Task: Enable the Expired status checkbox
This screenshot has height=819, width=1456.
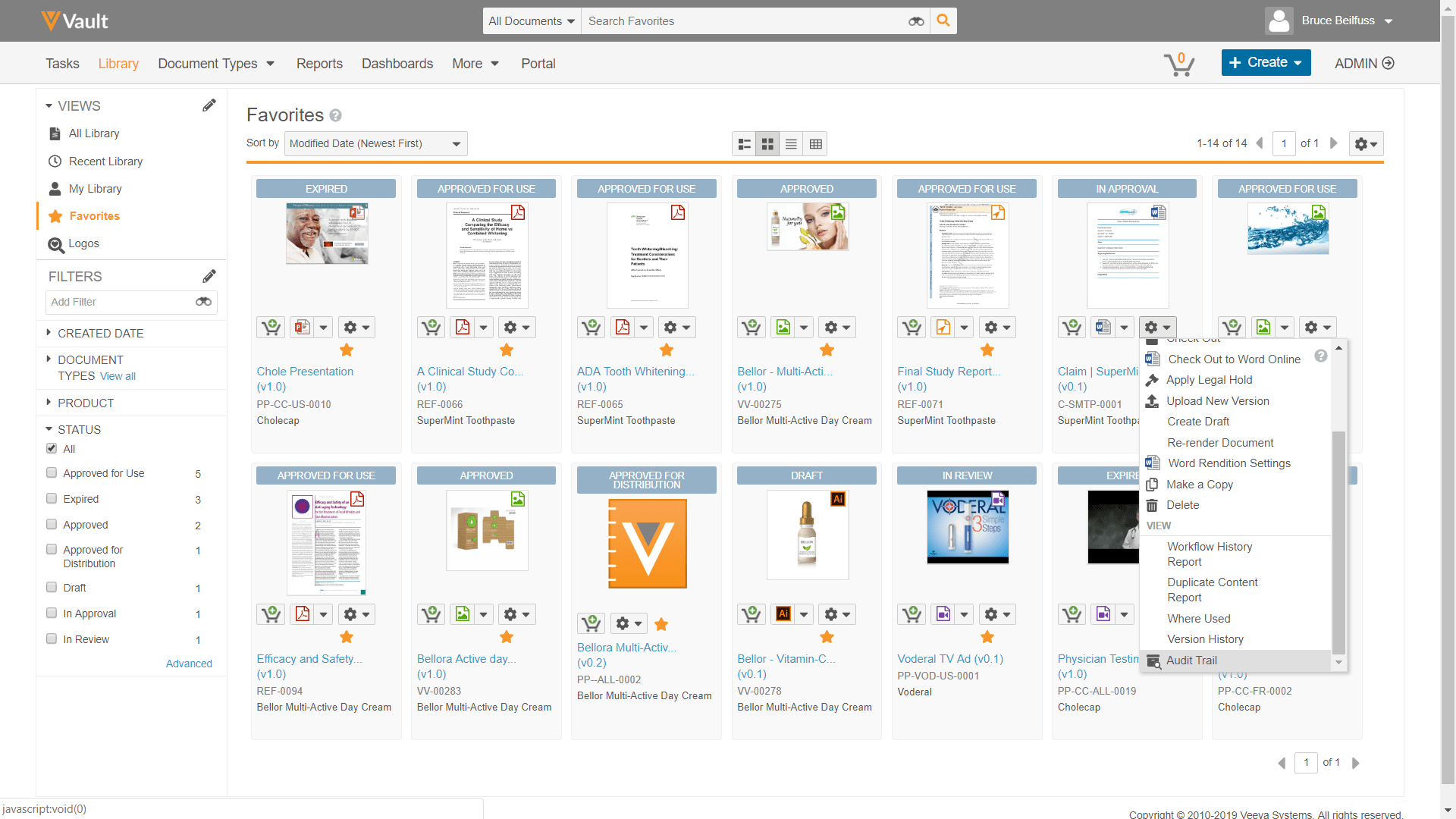Action: pyautogui.click(x=52, y=499)
